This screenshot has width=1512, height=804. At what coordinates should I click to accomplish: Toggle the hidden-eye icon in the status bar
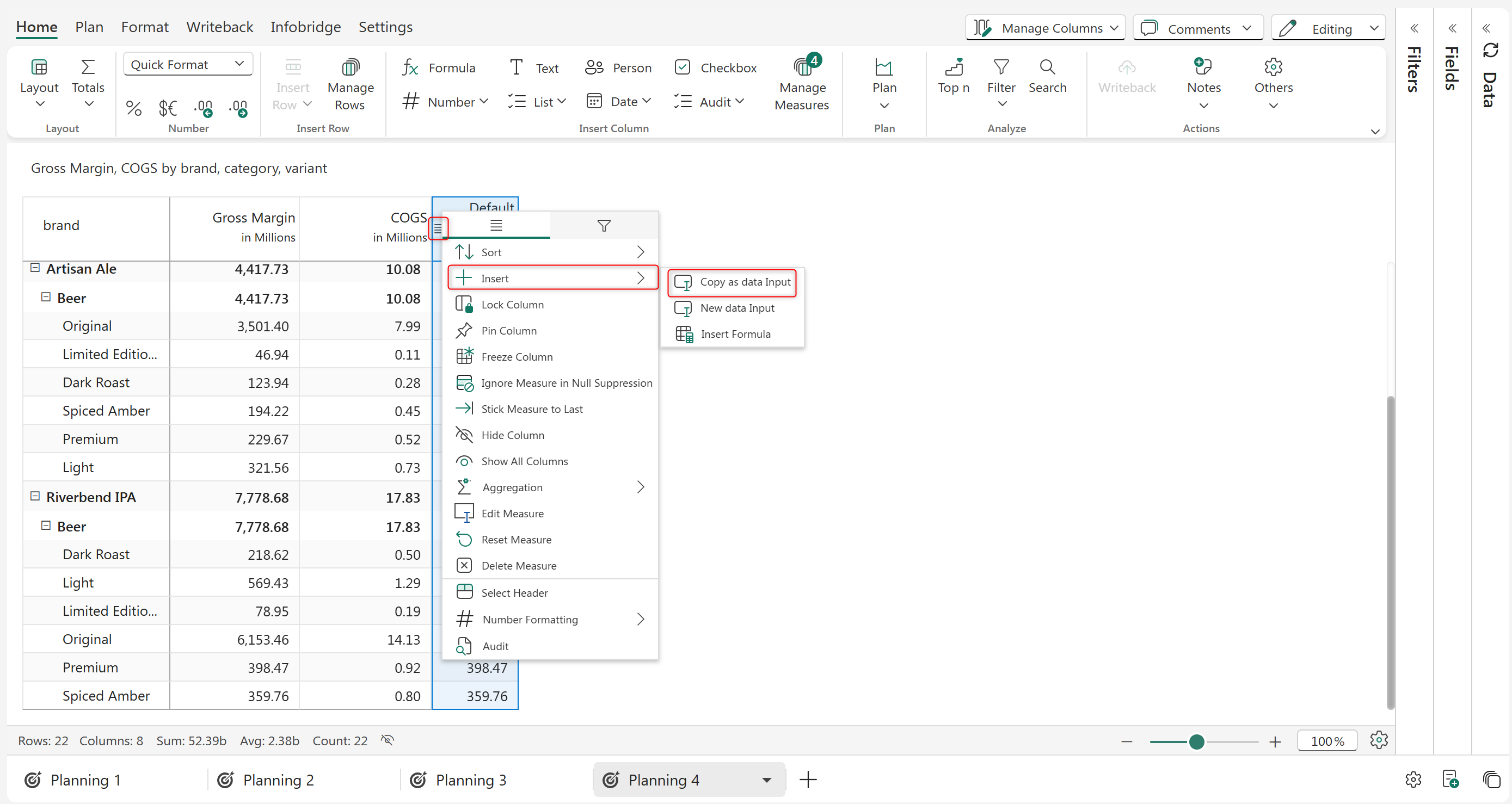(x=387, y=740)
